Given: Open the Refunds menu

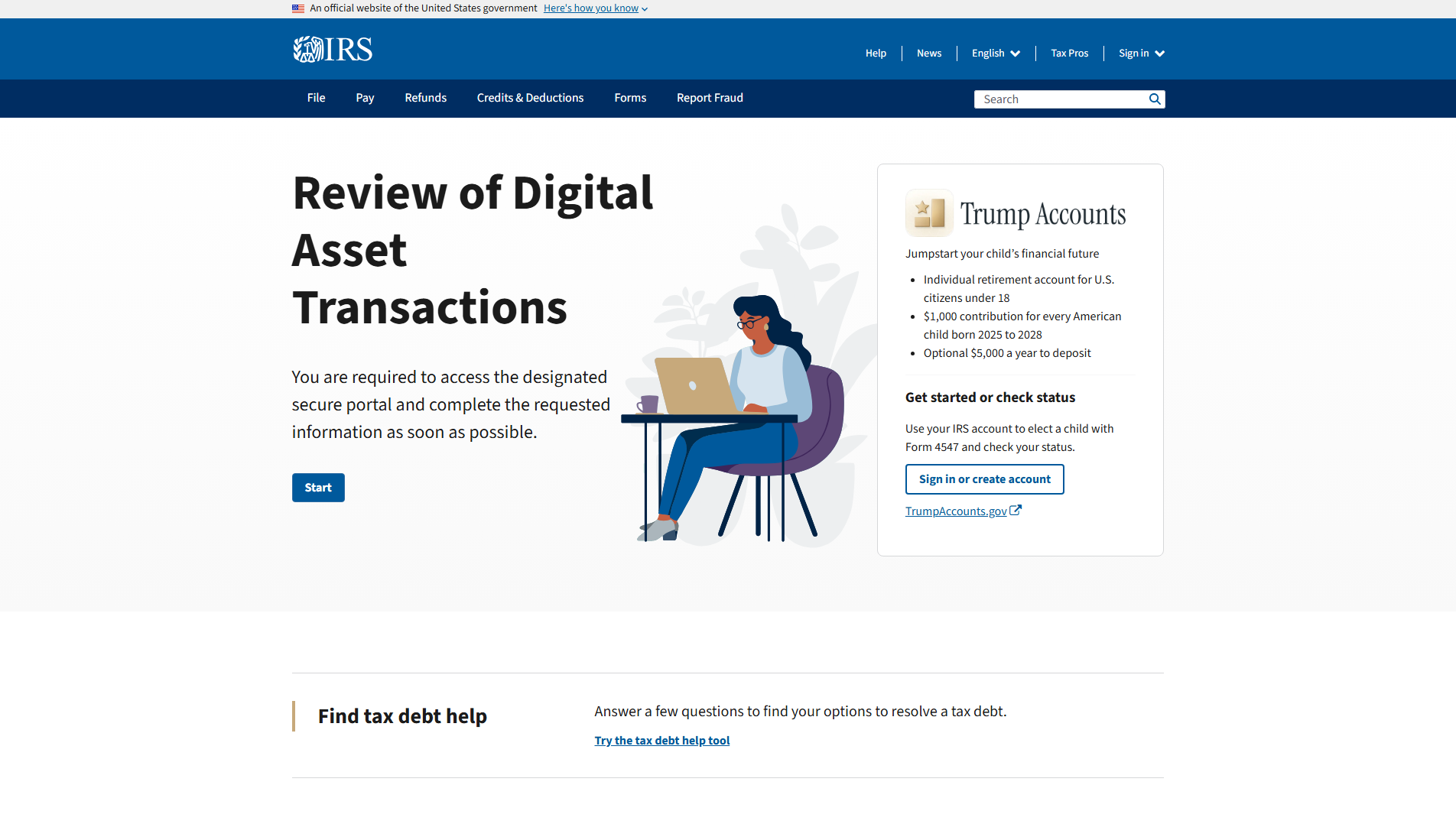Looking at the screenshot, I should 426,98.
